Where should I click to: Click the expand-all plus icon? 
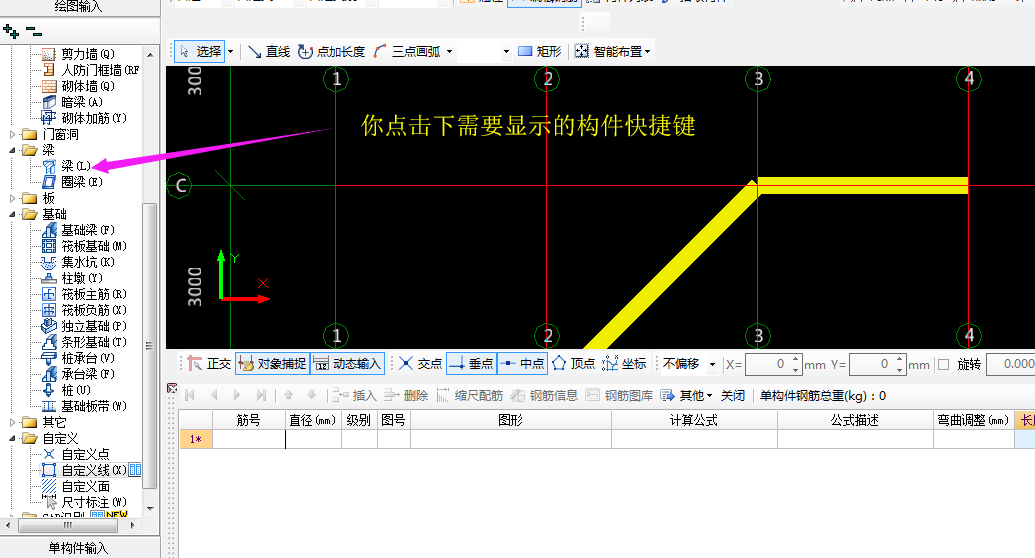click(x=11, y=31)
